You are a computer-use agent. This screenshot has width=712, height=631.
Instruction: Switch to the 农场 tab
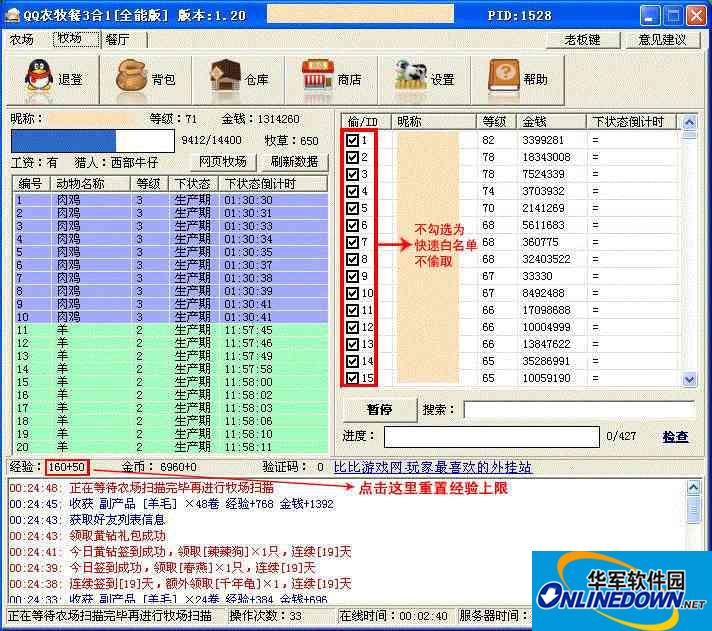tap(22, 40)
